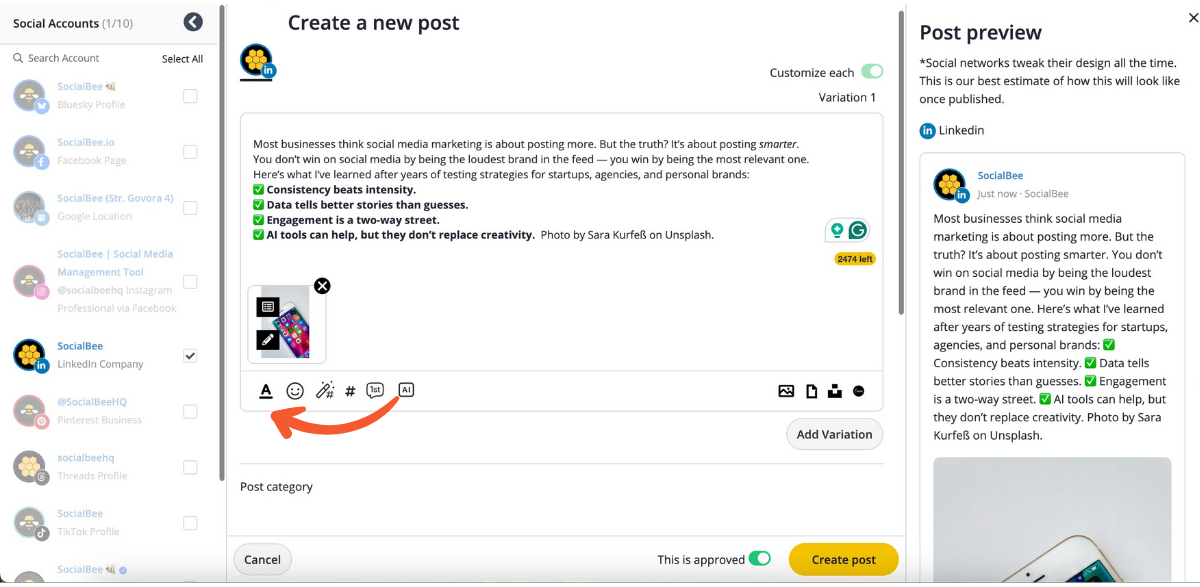Toggle the Customize each switch
1200x587 pixels.
click(872, 72)
